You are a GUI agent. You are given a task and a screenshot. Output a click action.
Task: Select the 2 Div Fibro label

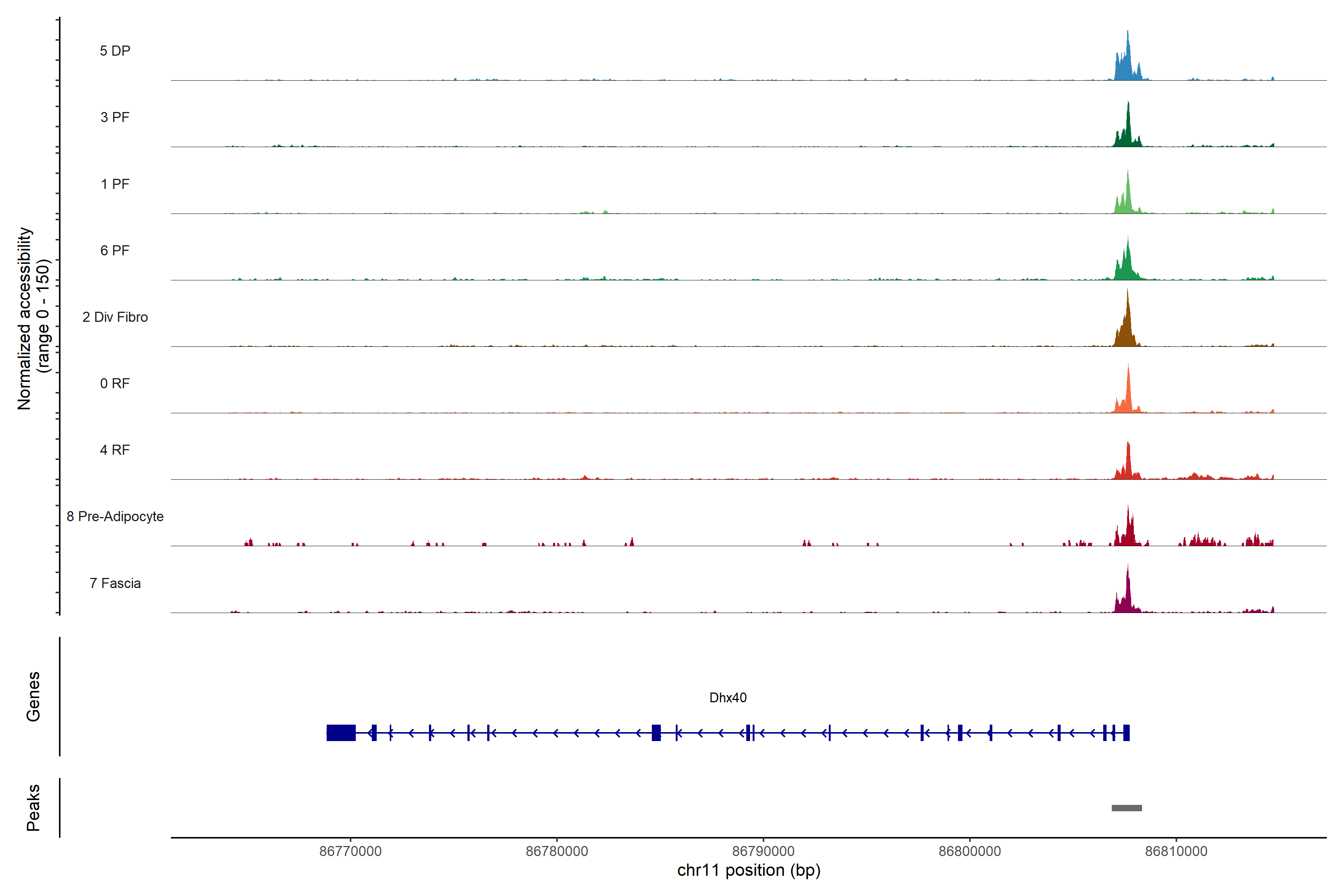[115, 317]
